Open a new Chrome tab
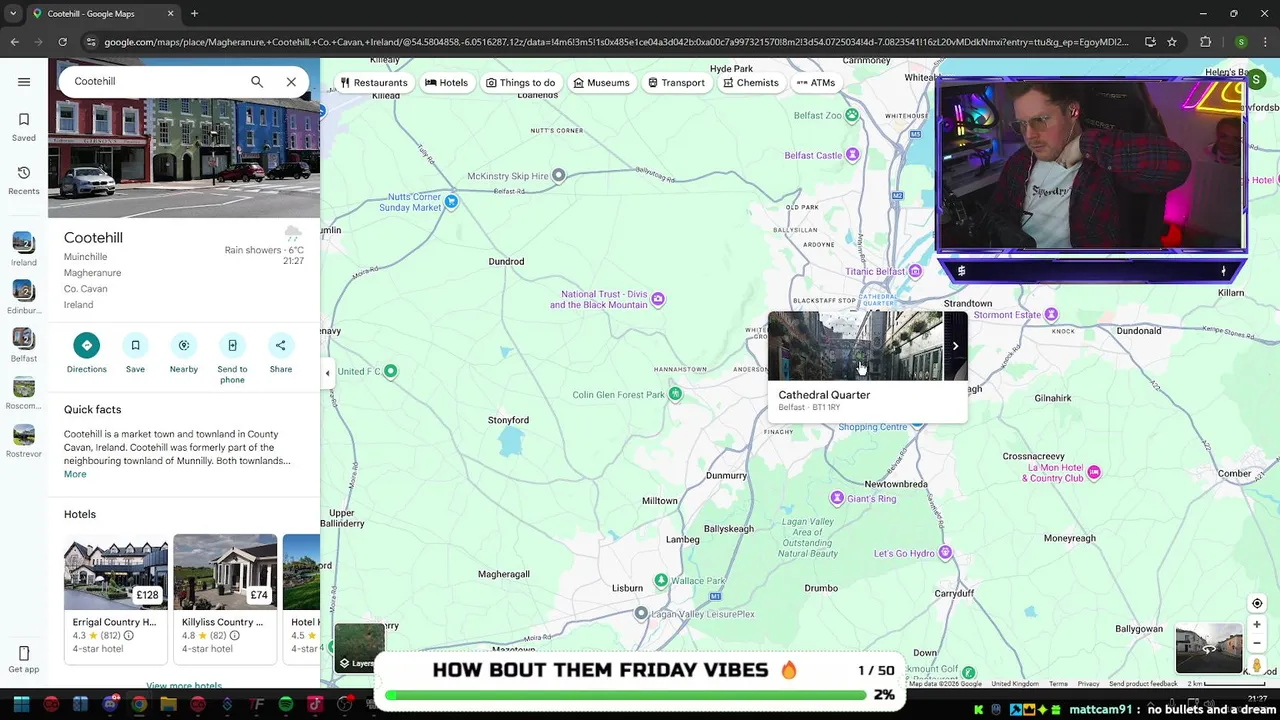This screenshot has width=1280, height=720. pyautogui.click(x=194, y=14)
